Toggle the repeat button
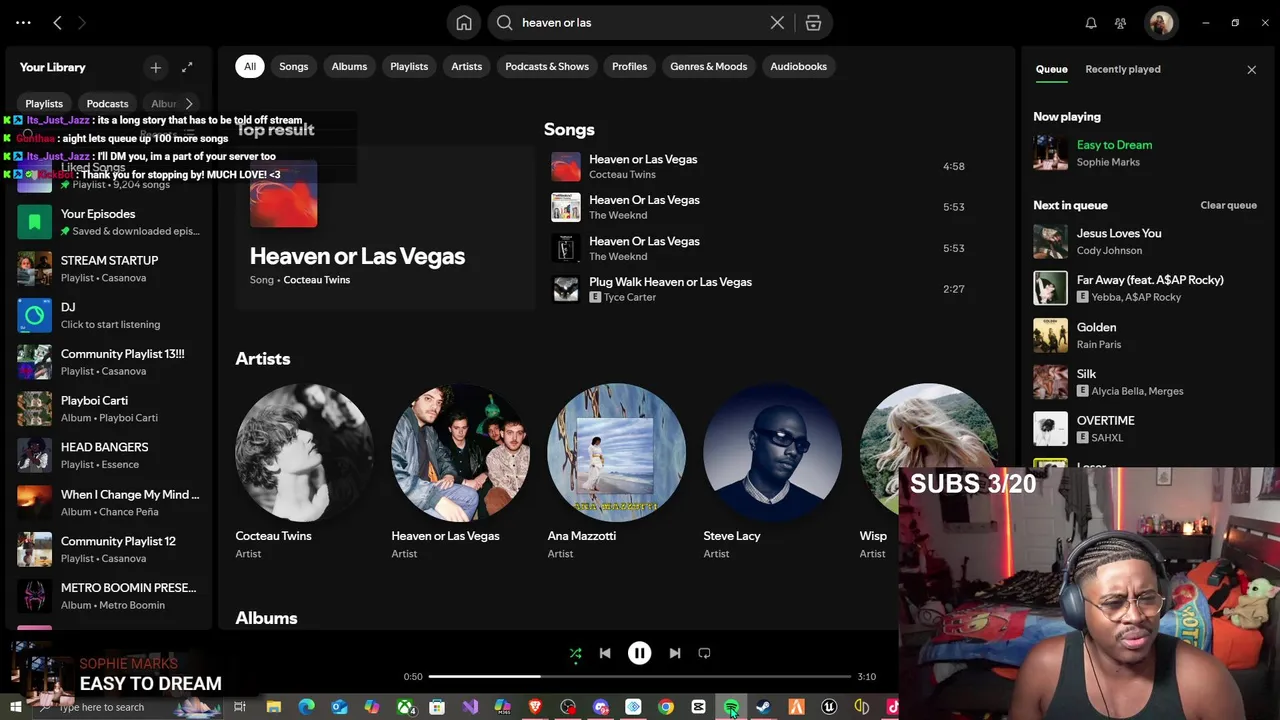Screen dimensions: 1280x720 click(704, 653)
